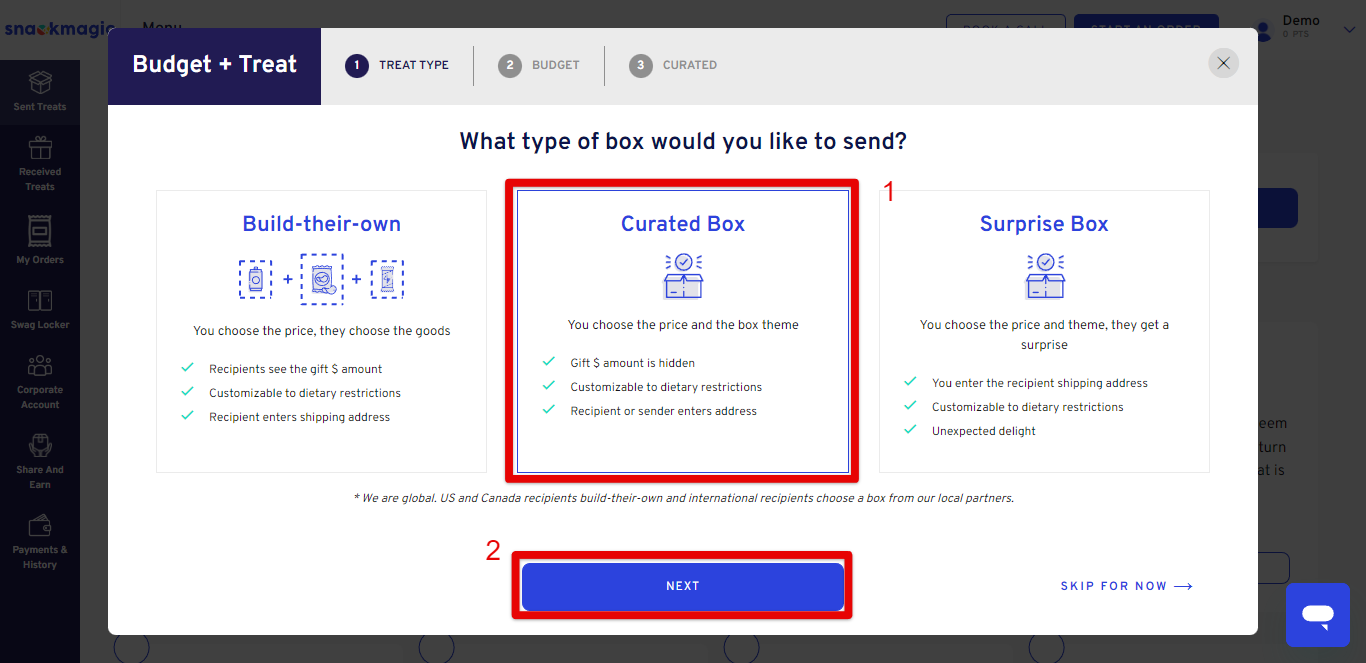Select the Surprise Box card
The height and width of the screenshot is (663, 1366).
(x=1044, y=331)
